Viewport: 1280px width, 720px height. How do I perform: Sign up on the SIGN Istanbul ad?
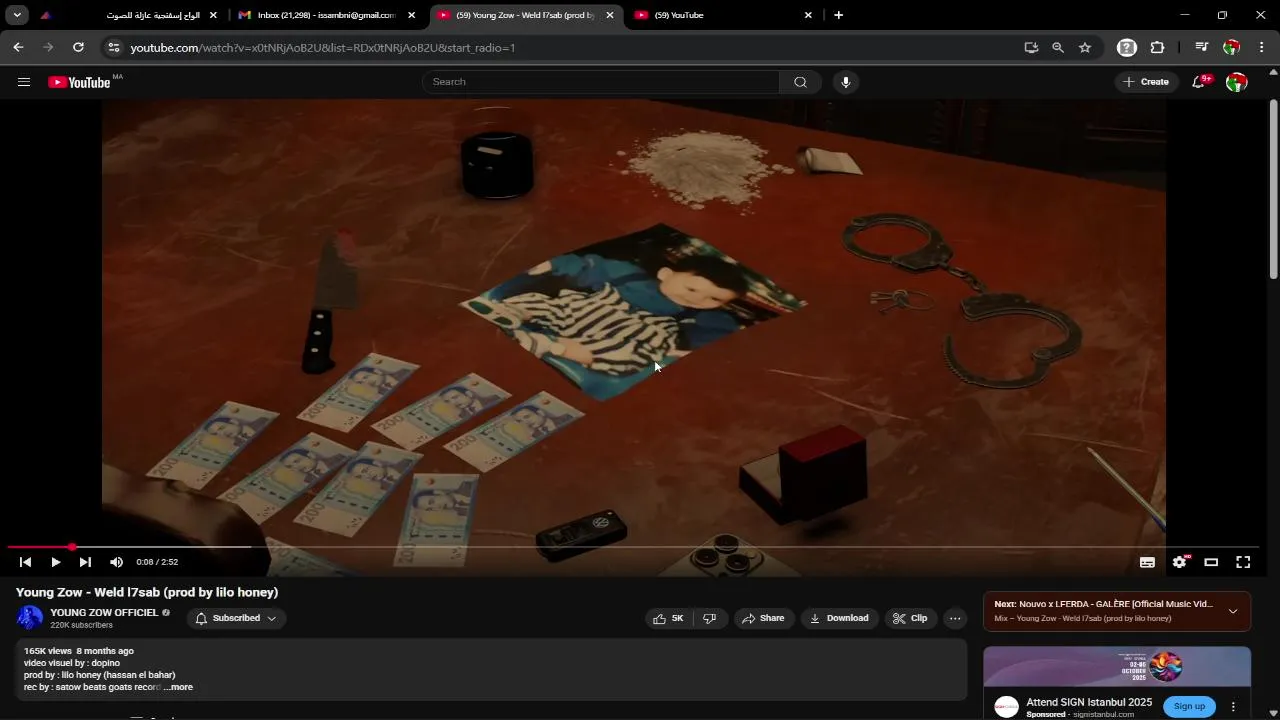(x=1189, y=706)
